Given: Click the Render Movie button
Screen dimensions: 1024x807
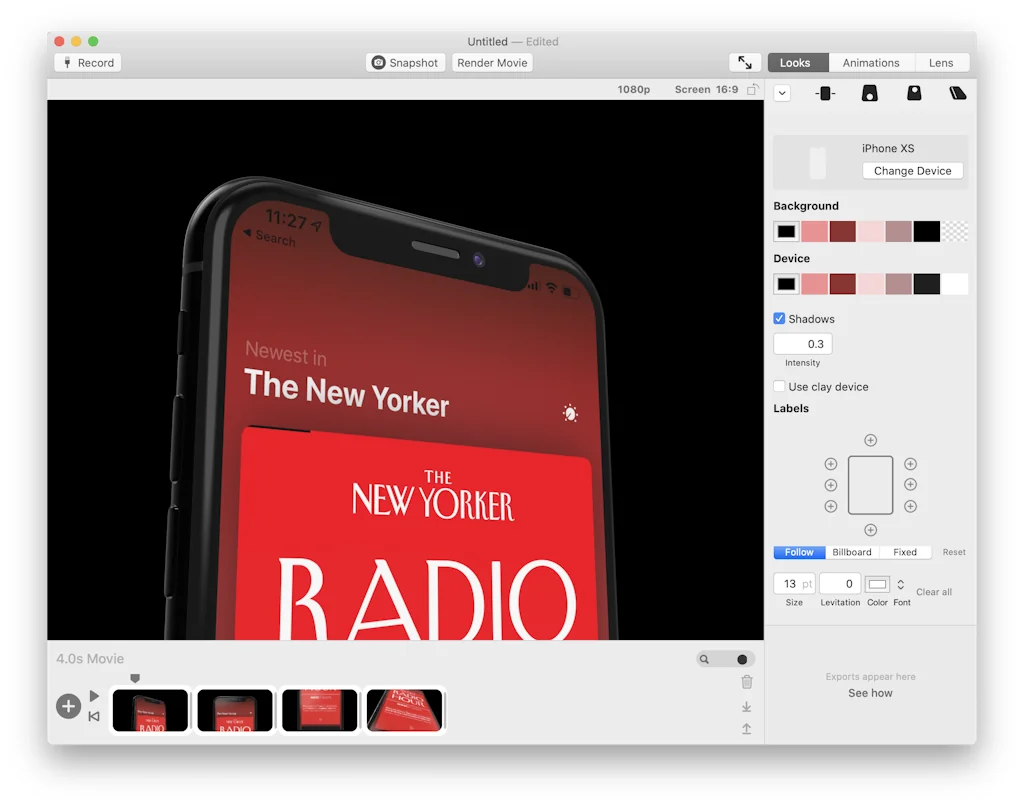Looking at the screenshot, I should coord(492,63).
